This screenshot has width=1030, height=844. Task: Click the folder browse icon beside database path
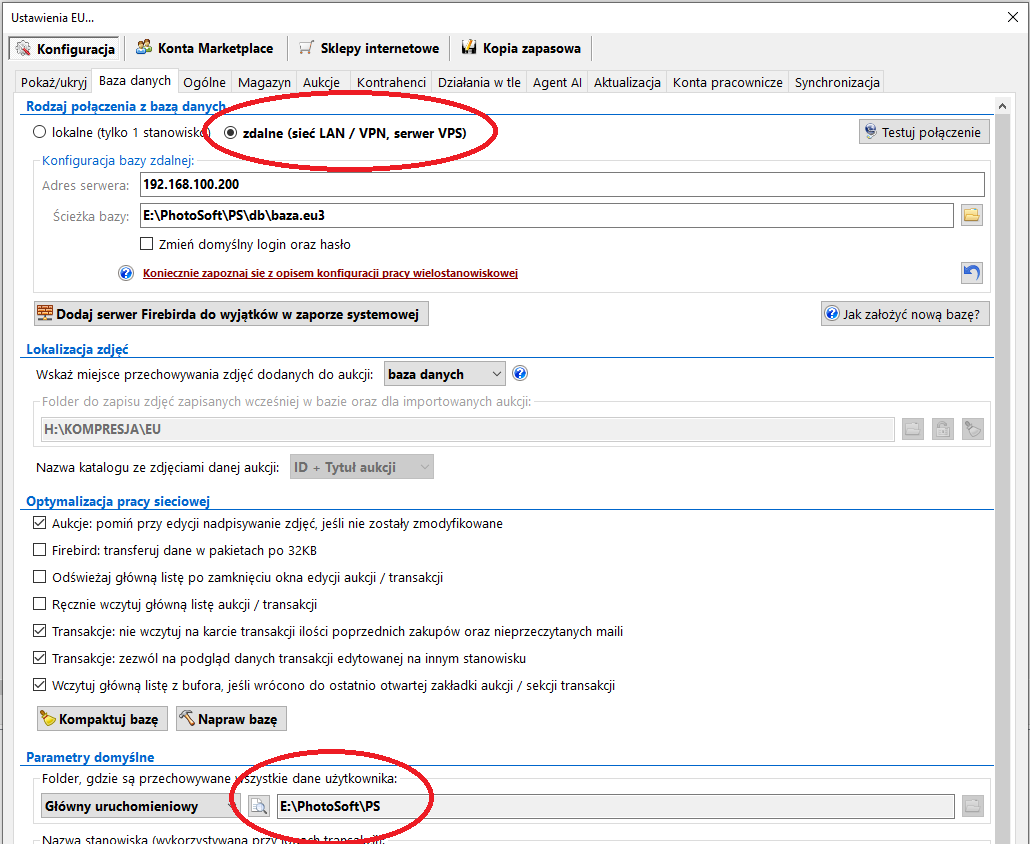point(971,215)
